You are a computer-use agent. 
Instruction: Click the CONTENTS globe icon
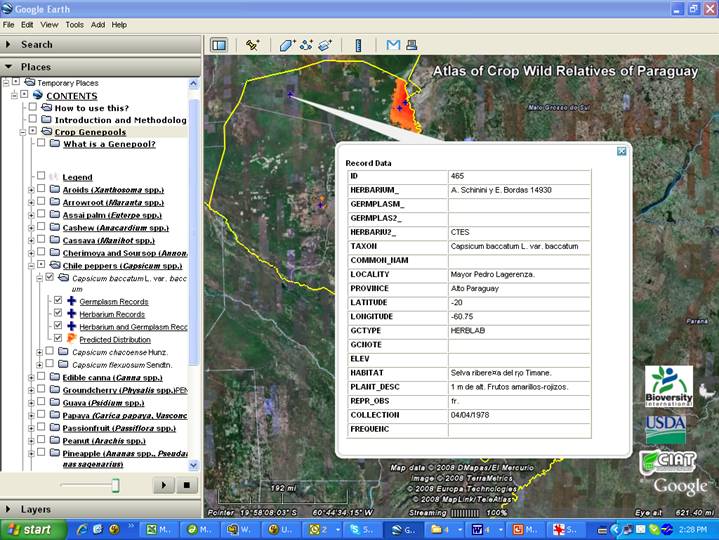(38, 95)
